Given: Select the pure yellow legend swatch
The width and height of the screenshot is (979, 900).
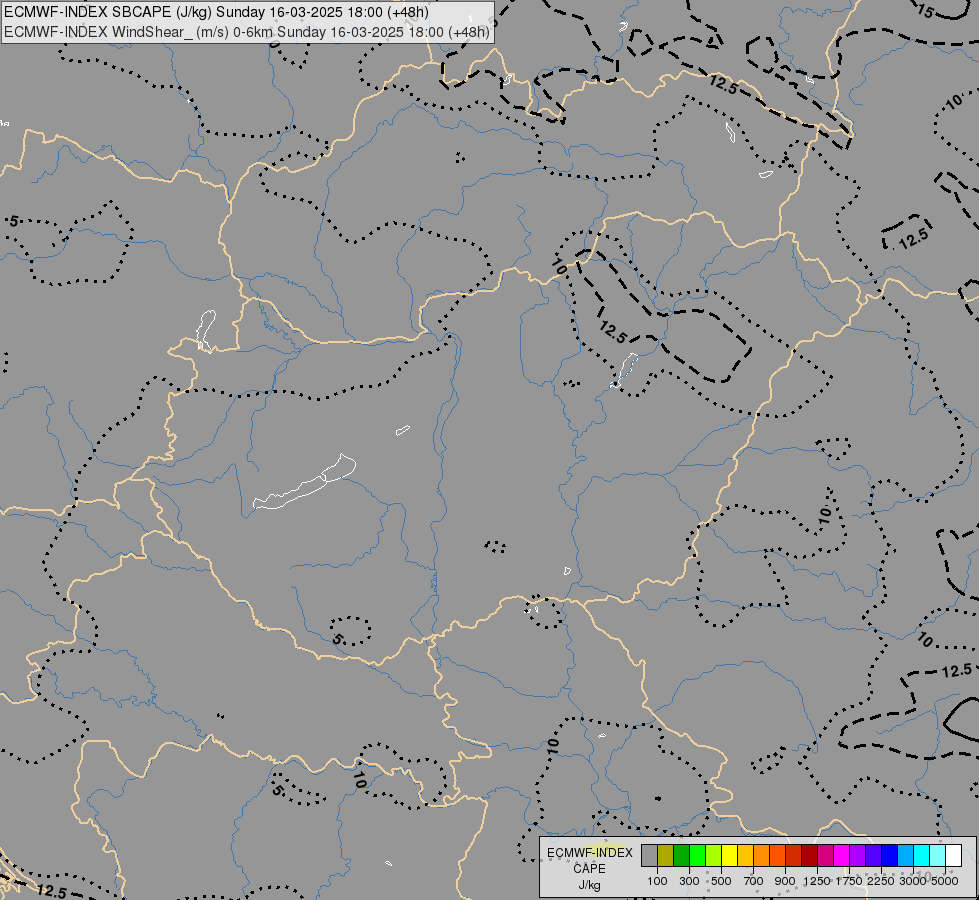Looking at the screenshot, I should pos(729,855).
